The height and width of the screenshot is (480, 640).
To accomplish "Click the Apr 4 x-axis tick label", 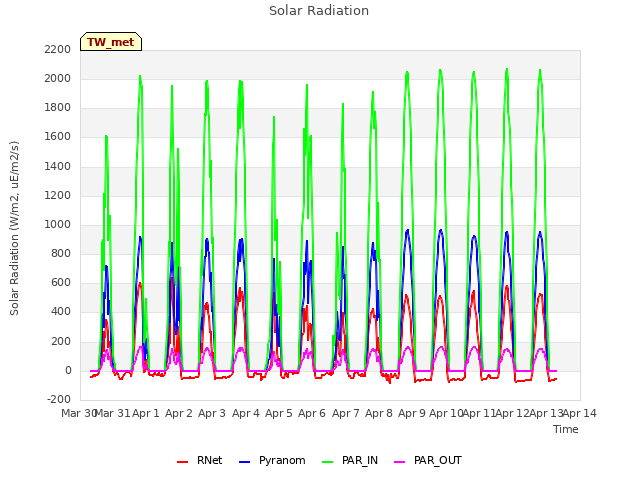I will [246, 413].
